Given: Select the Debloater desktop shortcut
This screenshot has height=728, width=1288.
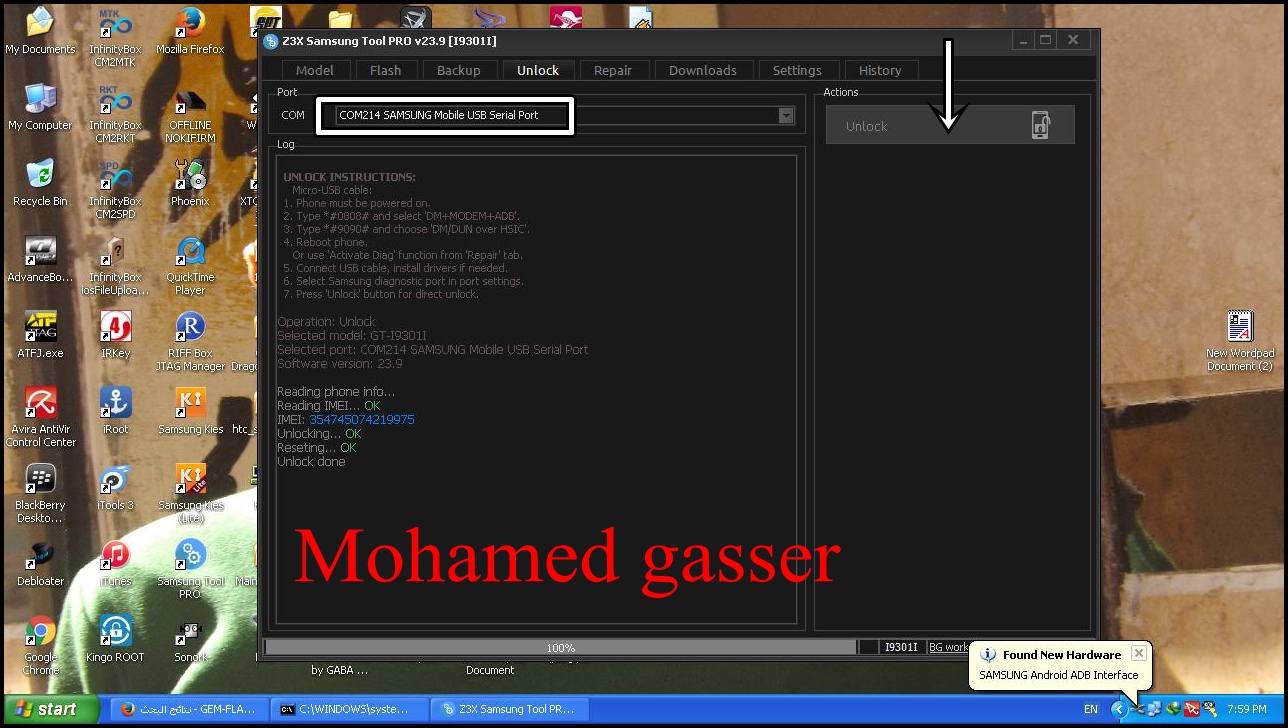Looking at the screenshot, I should point(40,562).
